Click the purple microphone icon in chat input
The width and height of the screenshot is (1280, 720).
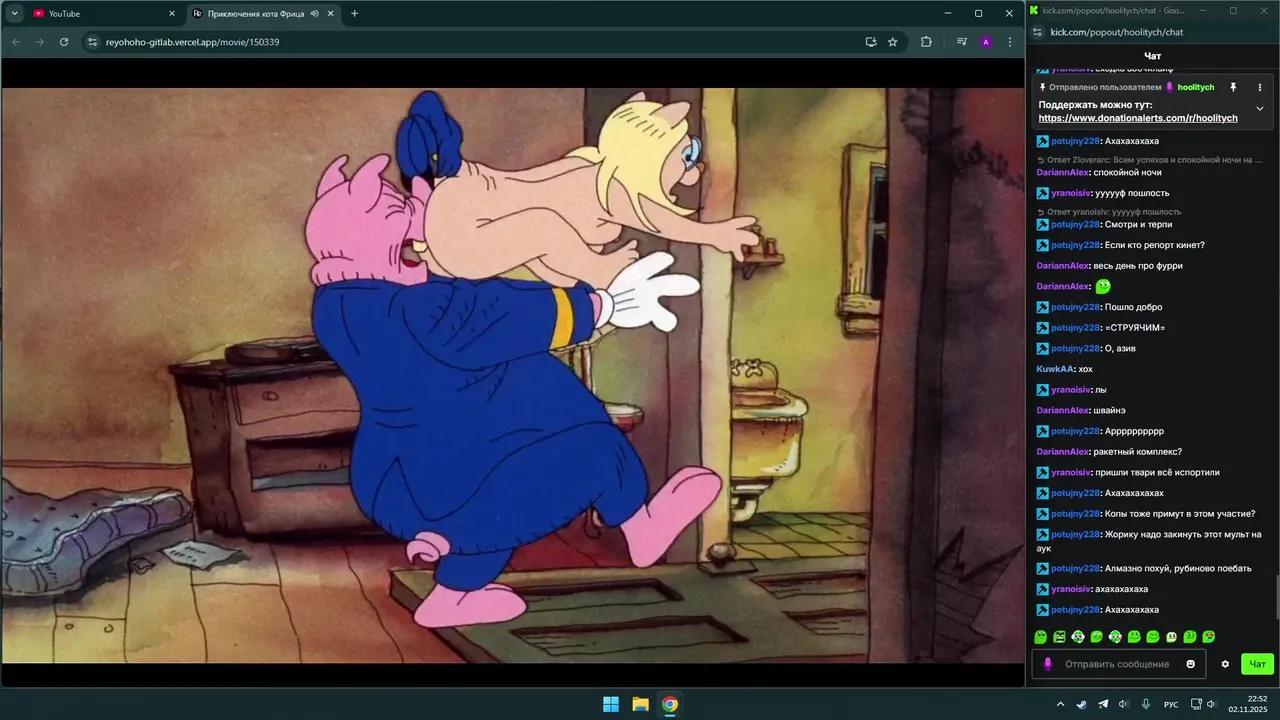(x=1048, y=664)
